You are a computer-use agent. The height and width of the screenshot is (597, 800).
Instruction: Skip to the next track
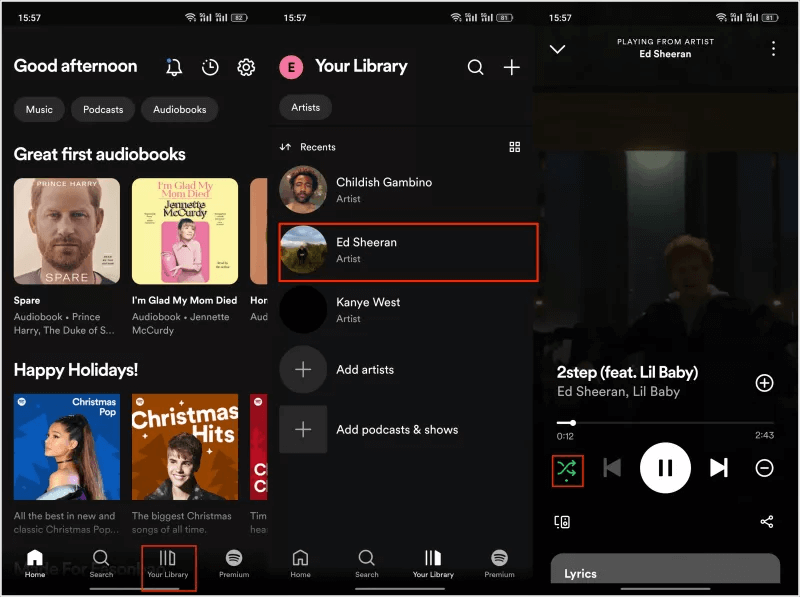[x=718, y=467]
